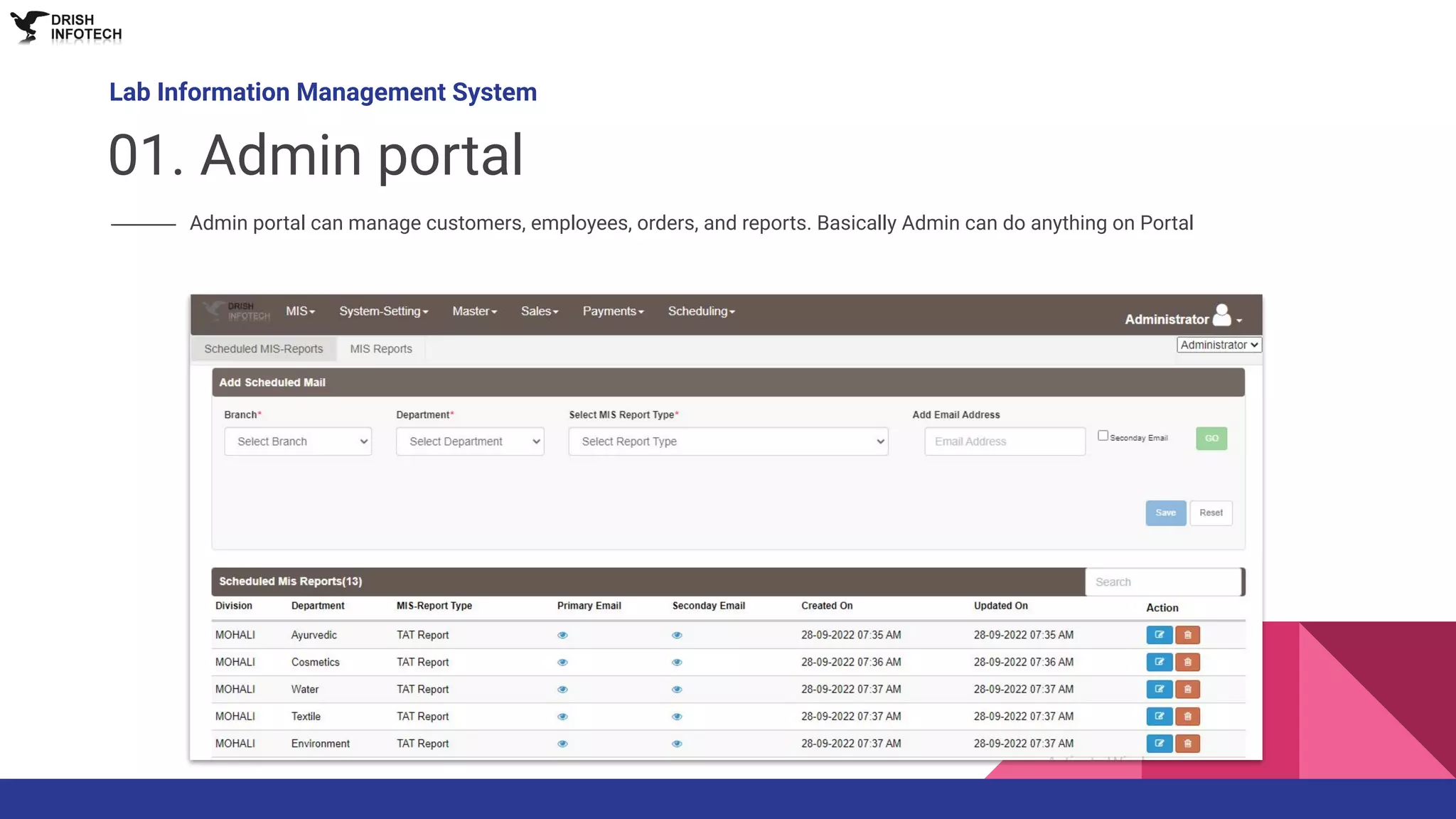The width and height of the screenshot is (1456, 819).
Task: Click the Division column header
Action: pos(234,606)
